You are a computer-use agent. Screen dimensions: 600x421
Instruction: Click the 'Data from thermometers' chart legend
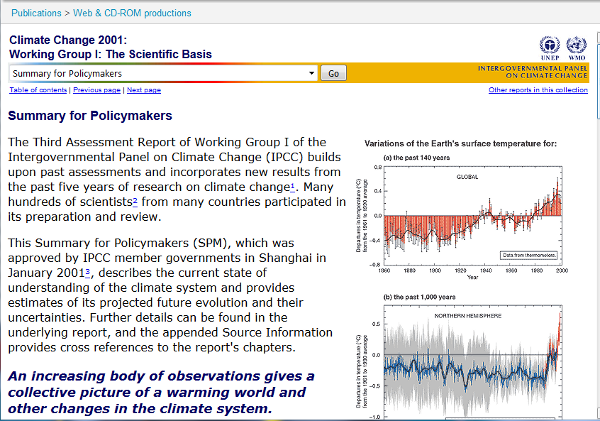pos(528,256)
